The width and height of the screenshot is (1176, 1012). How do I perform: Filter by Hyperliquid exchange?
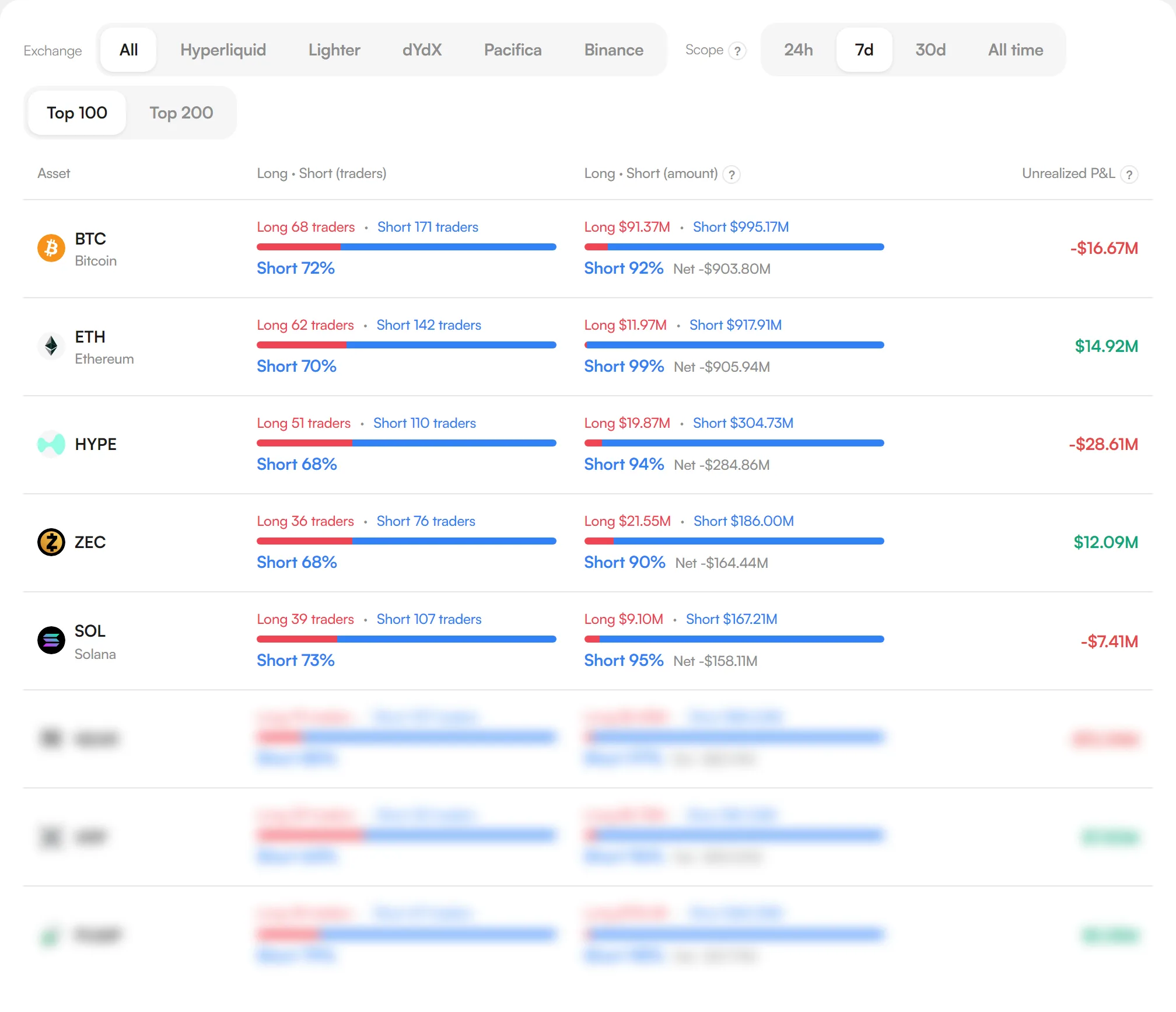point(223,50)
